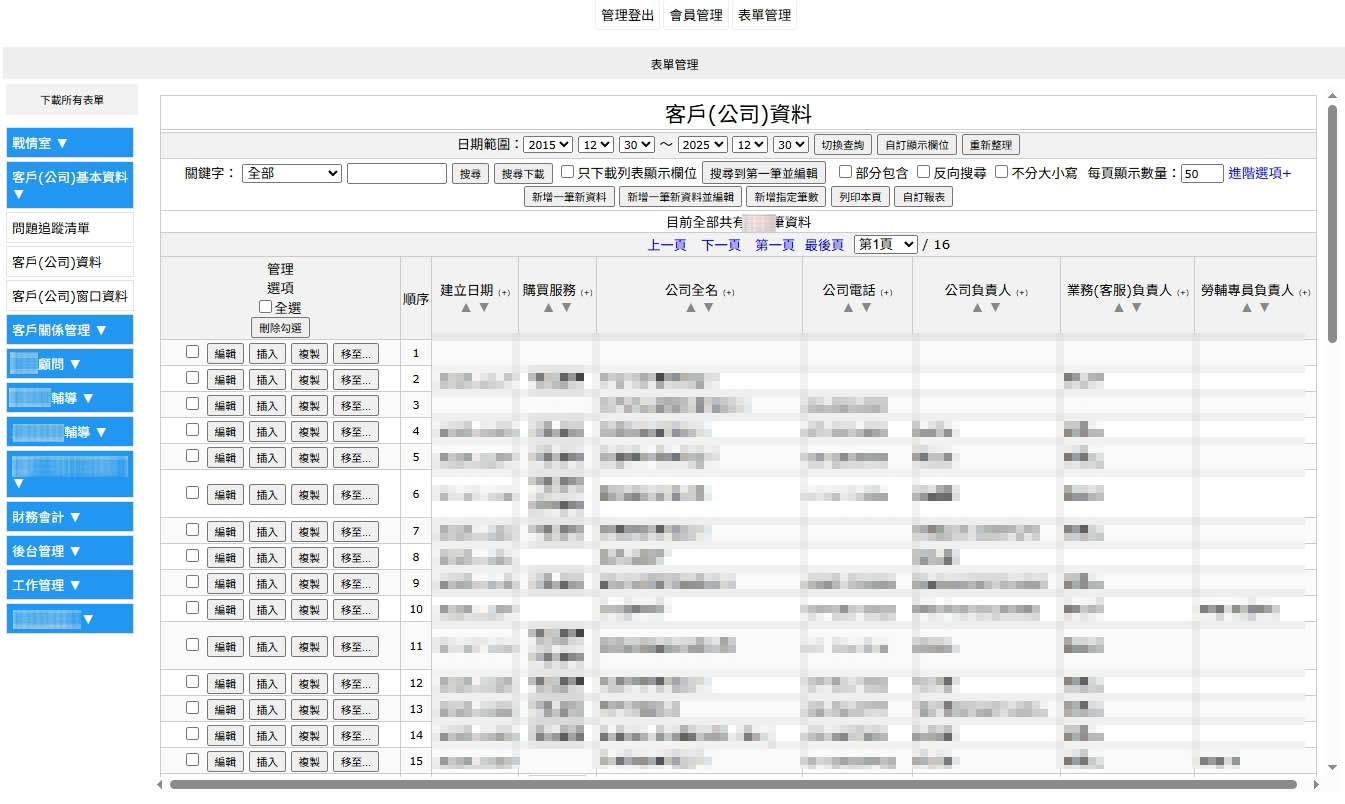Click the 每頁顯示數量 input field
Viewport: 1345px width, 804px height.
(x=1202, y=173)
